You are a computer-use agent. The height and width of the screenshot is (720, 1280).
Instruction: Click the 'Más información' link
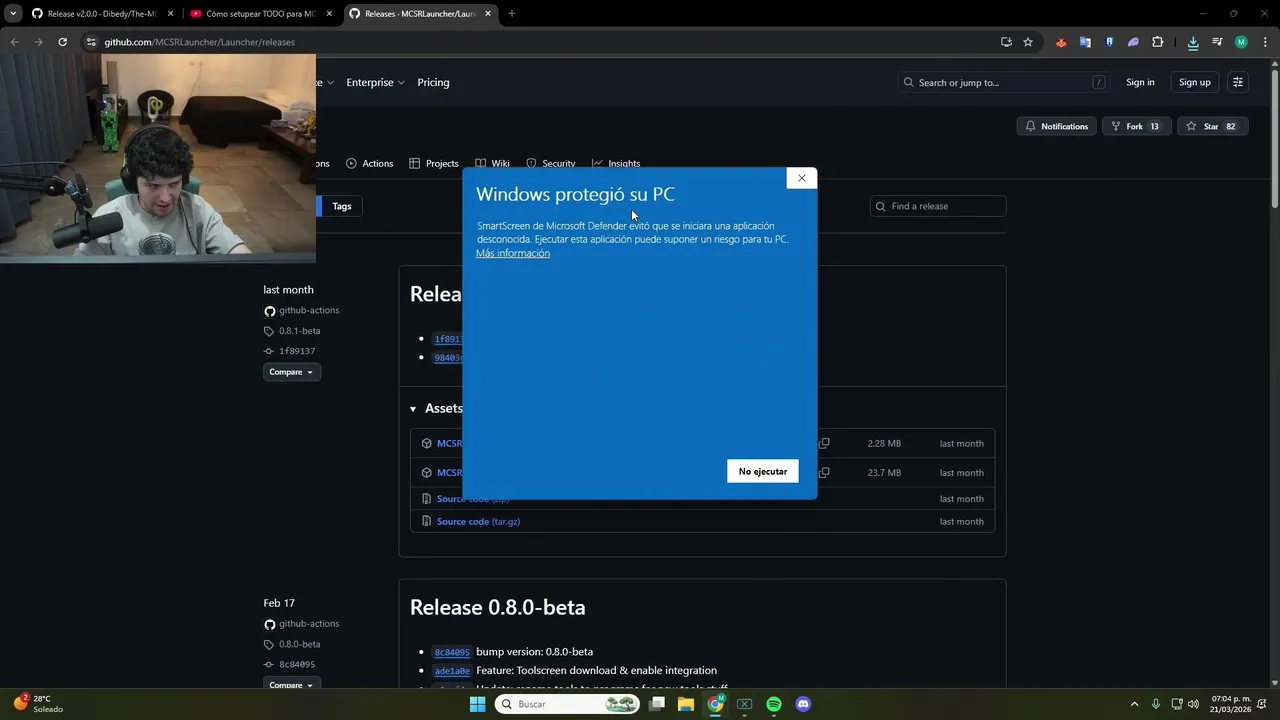(x=513, y=254)
